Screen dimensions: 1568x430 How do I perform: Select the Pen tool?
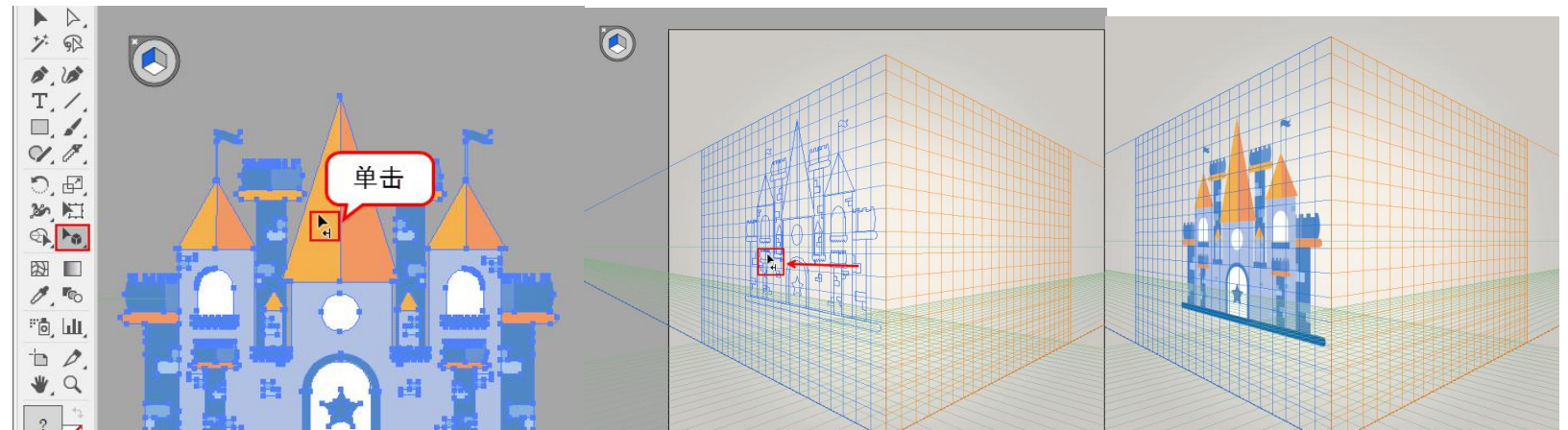click(x=39, y=75)
